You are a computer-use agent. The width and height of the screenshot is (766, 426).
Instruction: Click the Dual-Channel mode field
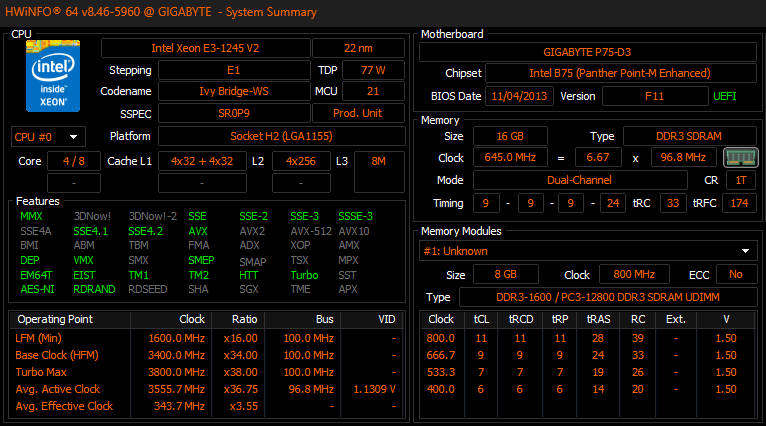coord(579,180)
